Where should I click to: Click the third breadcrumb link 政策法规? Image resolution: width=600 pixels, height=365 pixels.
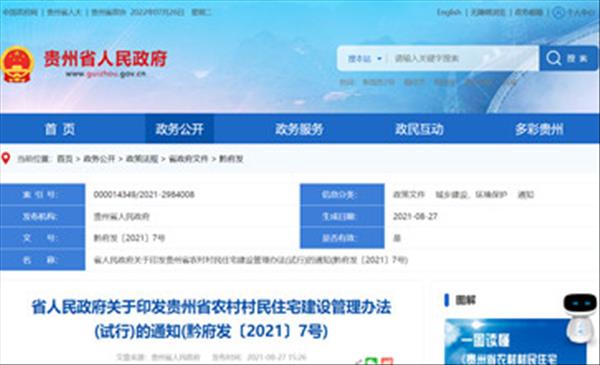(x=142, y=158)
